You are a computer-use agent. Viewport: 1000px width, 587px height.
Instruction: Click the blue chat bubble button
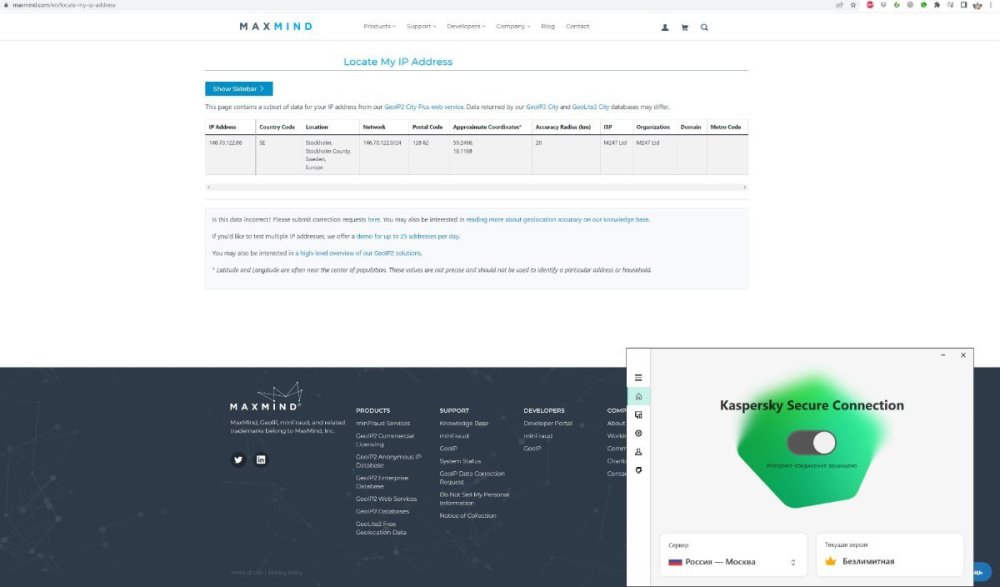[980, 572]
